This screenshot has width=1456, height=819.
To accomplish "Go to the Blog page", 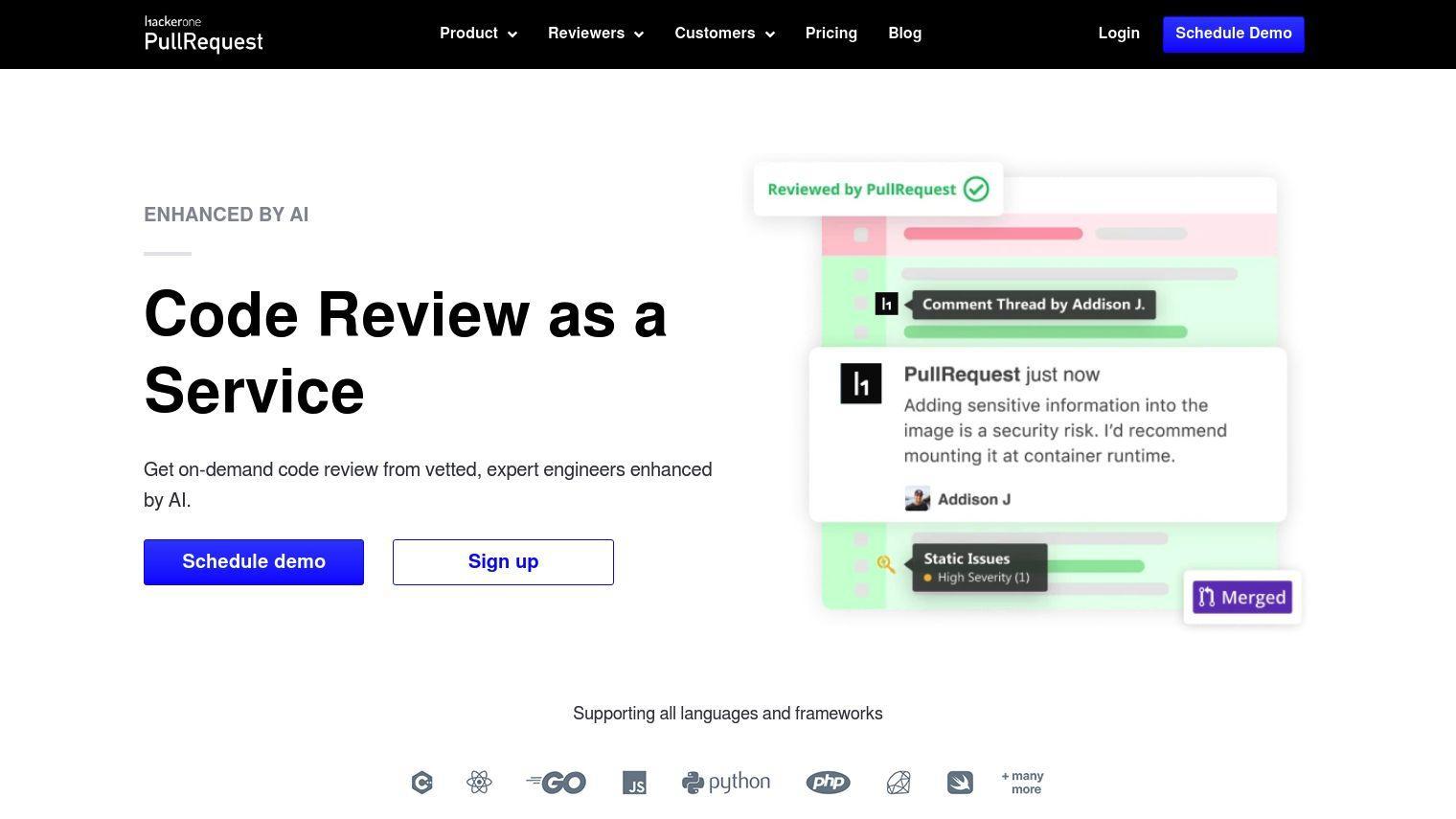I will point(905,34).
